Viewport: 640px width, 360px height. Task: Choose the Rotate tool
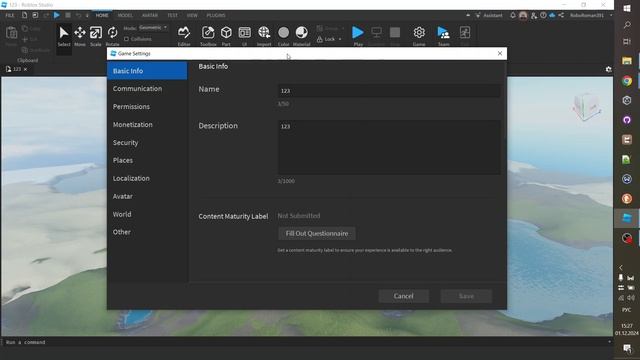(112, 36)
